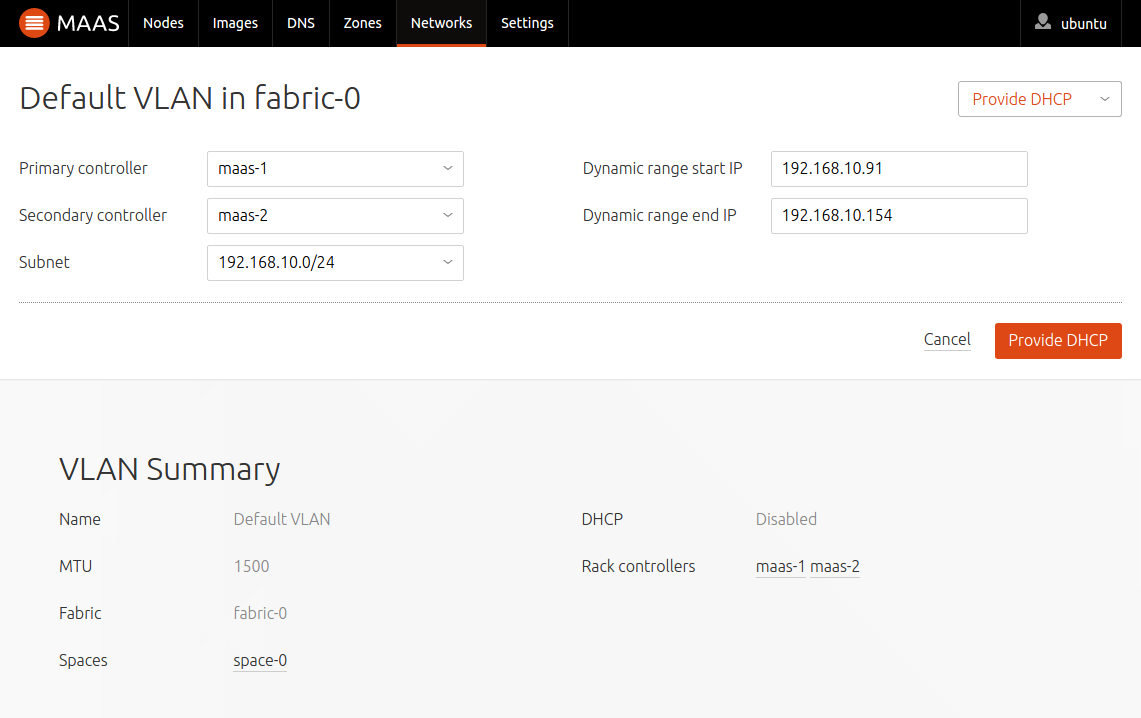The width and height of the screenshot is (1141, 718).
Task: Click the 'VLAN Summary' heading
Action: coord(170,470)
